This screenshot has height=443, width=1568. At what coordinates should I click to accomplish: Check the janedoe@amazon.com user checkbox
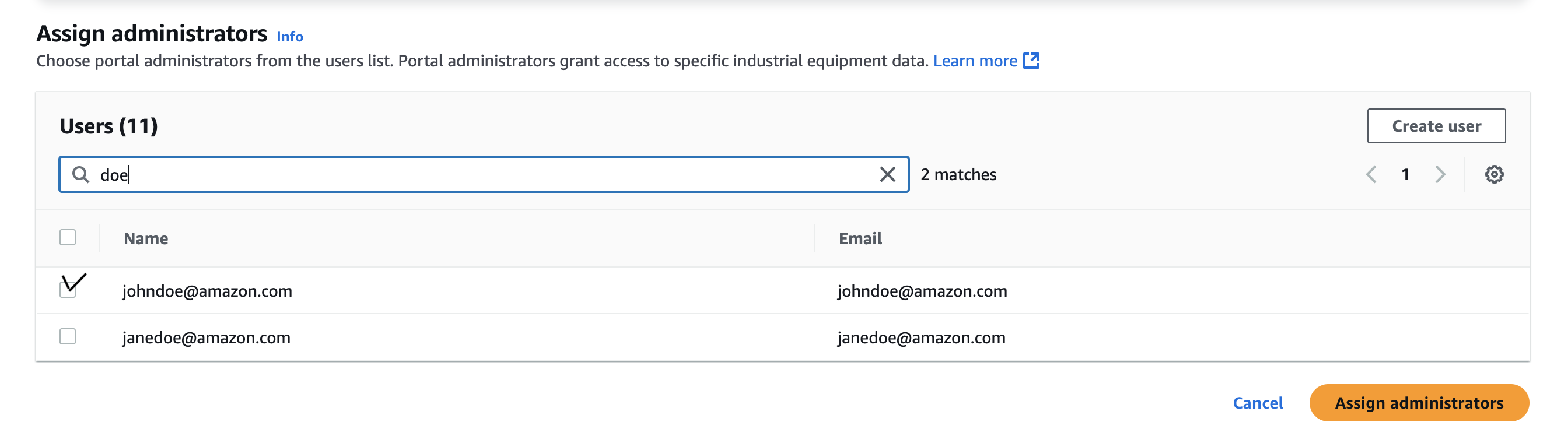pyautogui.click(x=68, y=336)
